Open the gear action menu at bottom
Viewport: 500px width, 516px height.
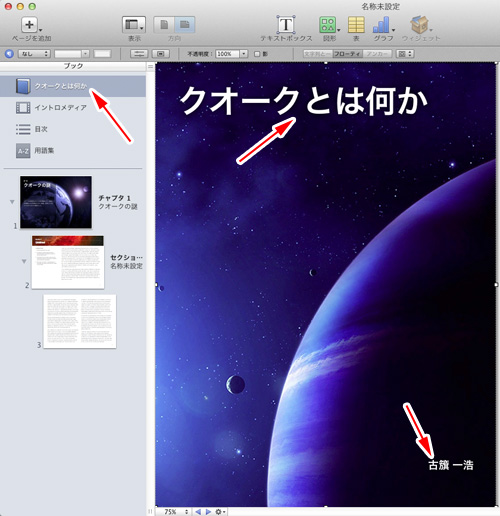click(220, 512)
